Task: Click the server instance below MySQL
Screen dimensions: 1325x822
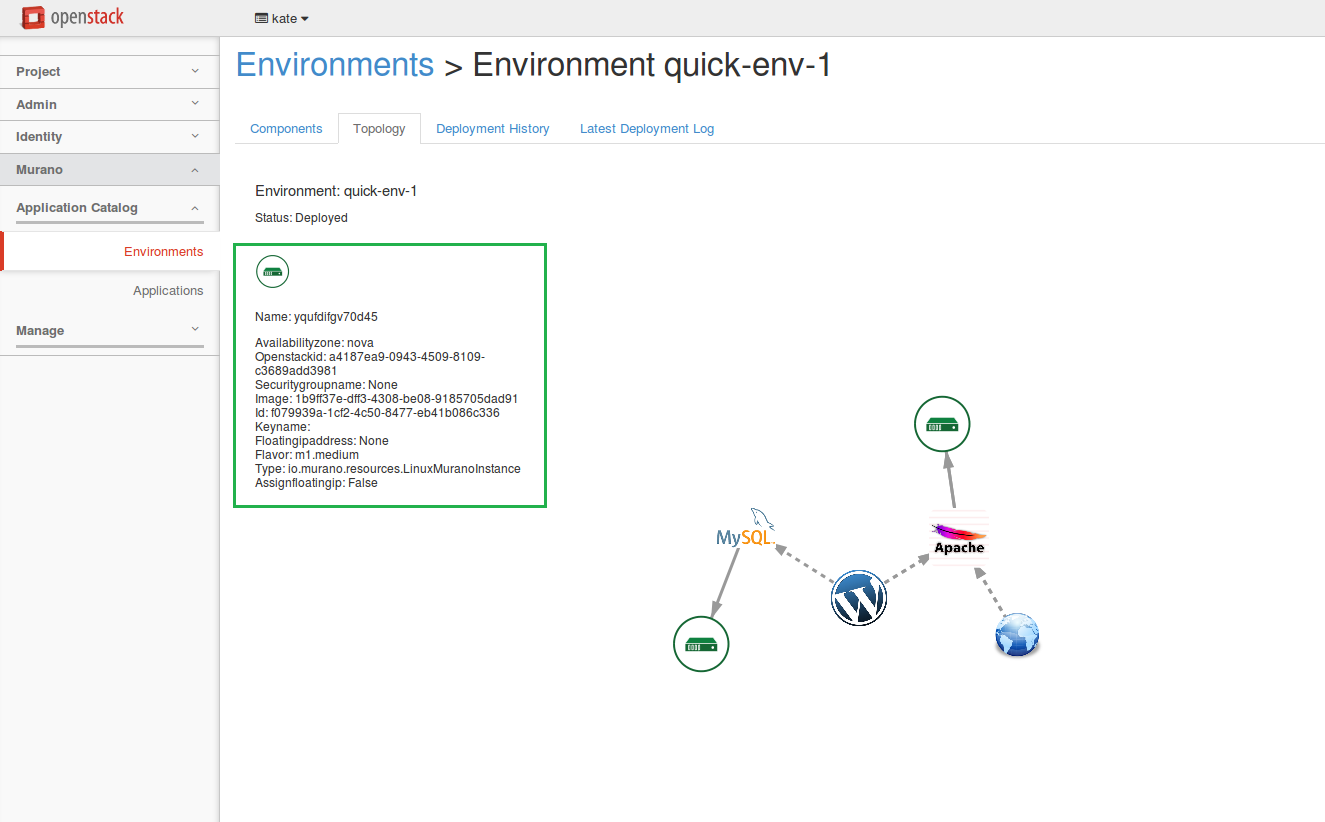Action: pyautogui.click(x=701, y=644)
